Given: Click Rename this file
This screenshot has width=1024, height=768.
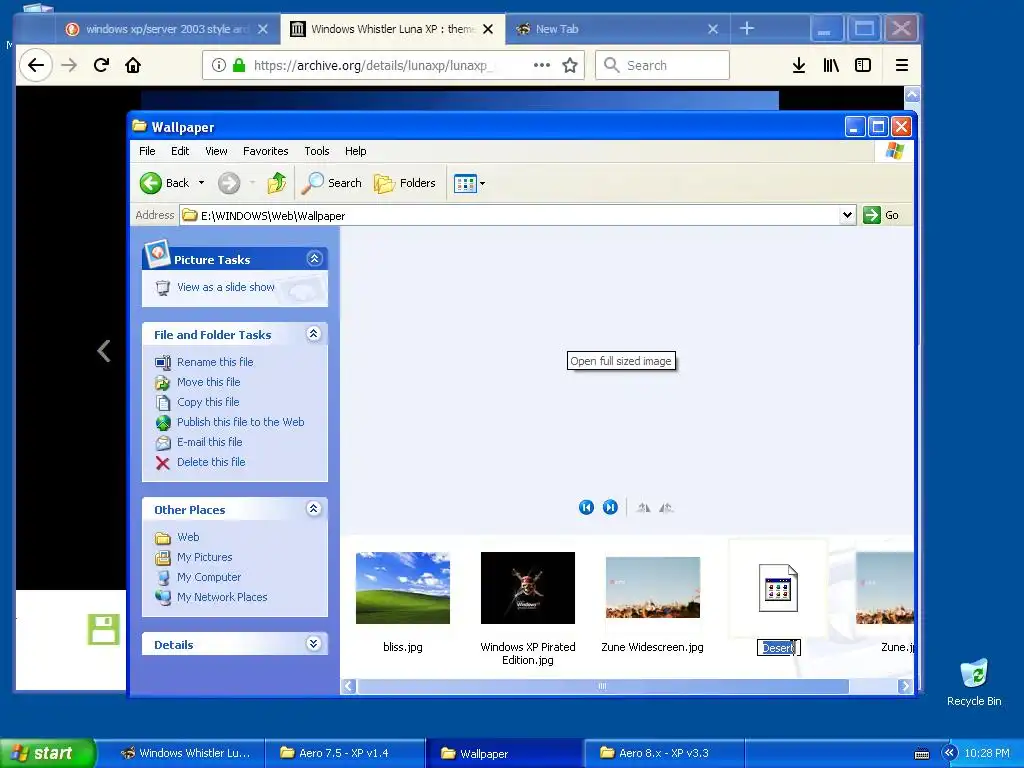Looking at the screenshot, I should [x=215, y=362].
